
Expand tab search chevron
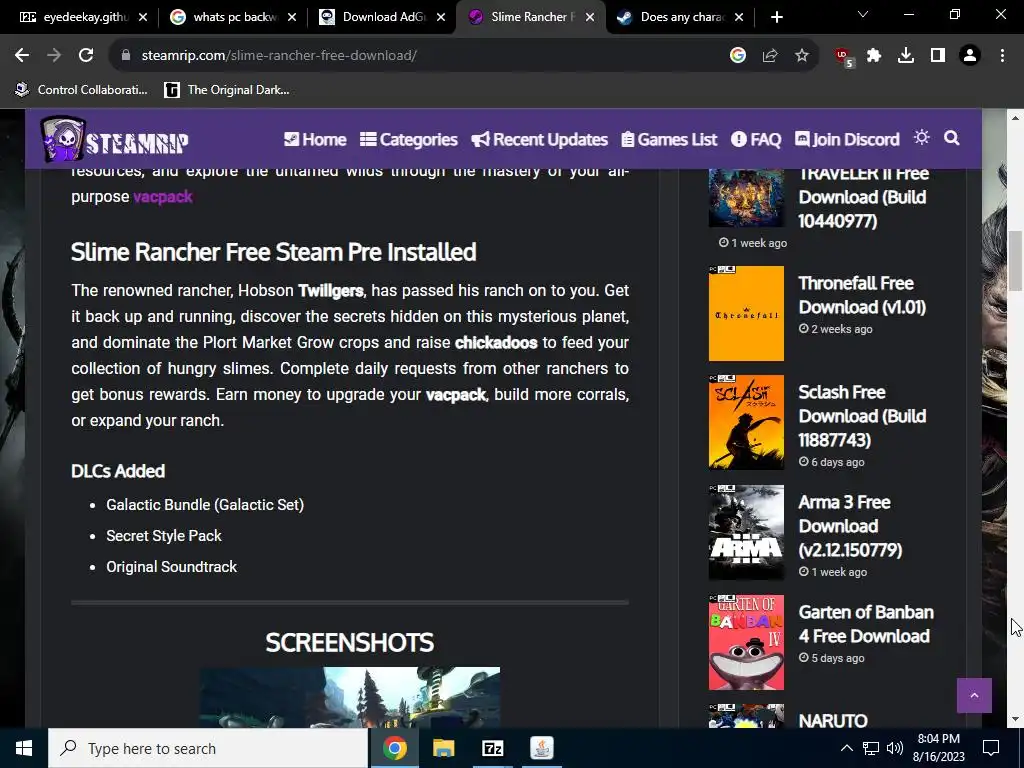coord(863,14)
